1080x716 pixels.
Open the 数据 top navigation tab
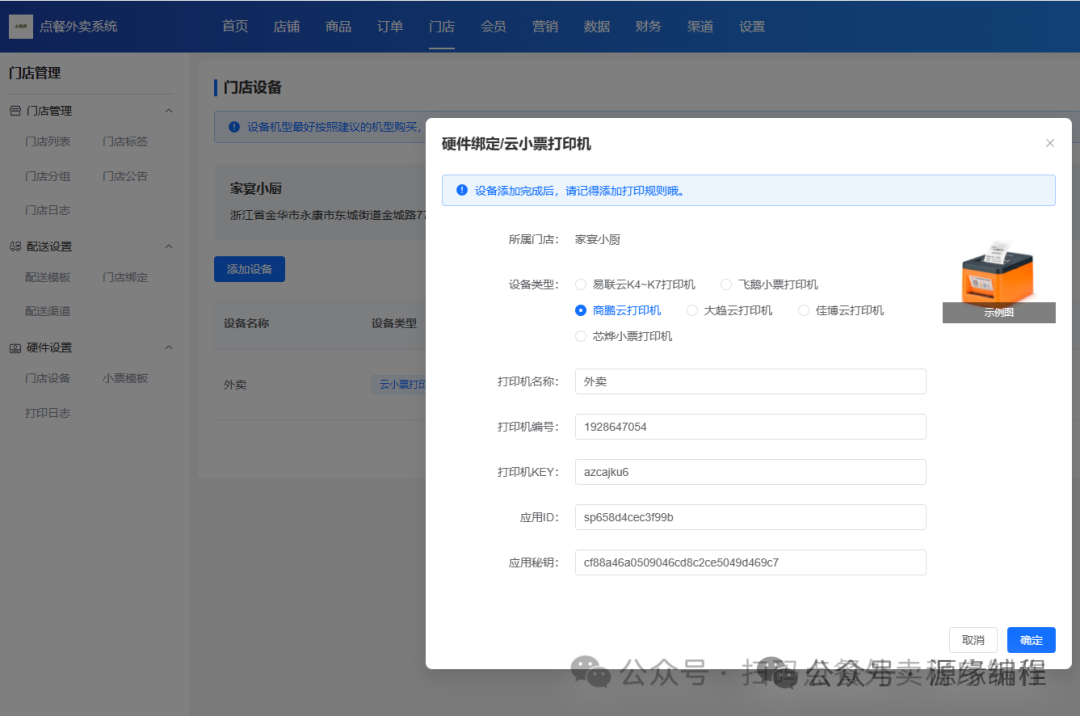point(596,26)
